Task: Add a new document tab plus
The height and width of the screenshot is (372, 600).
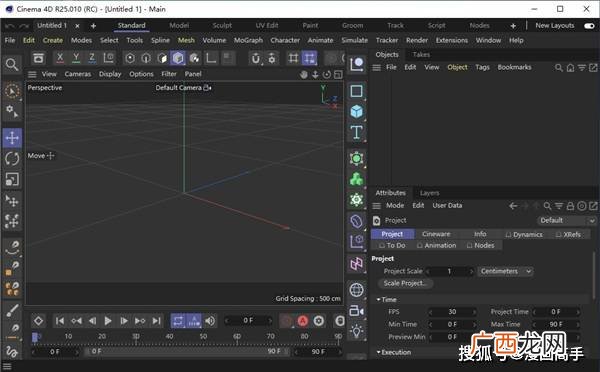Action: tap(93, 26)
